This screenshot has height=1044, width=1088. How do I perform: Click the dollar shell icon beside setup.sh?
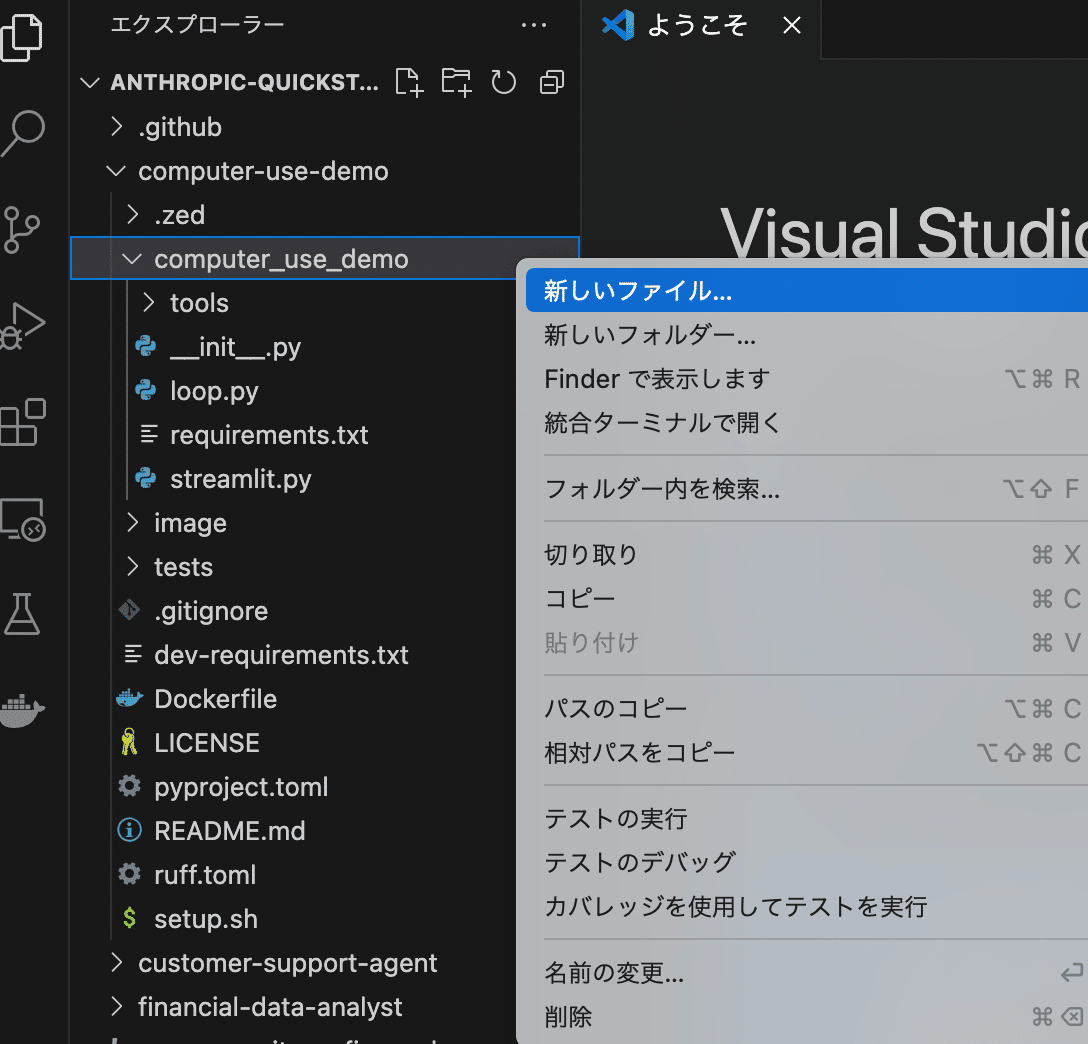129,918
